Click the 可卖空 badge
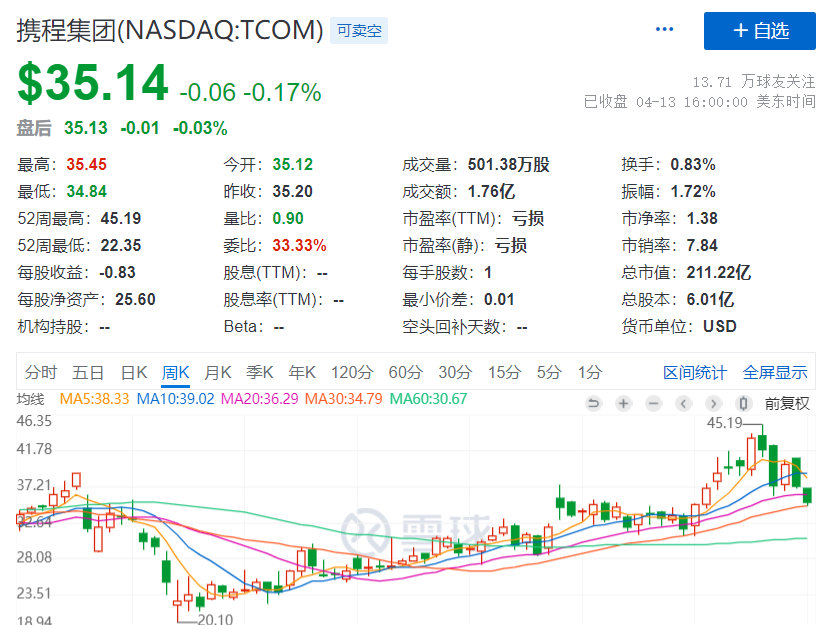The height and width of the screenshot is (625, 830). point(359,31)
